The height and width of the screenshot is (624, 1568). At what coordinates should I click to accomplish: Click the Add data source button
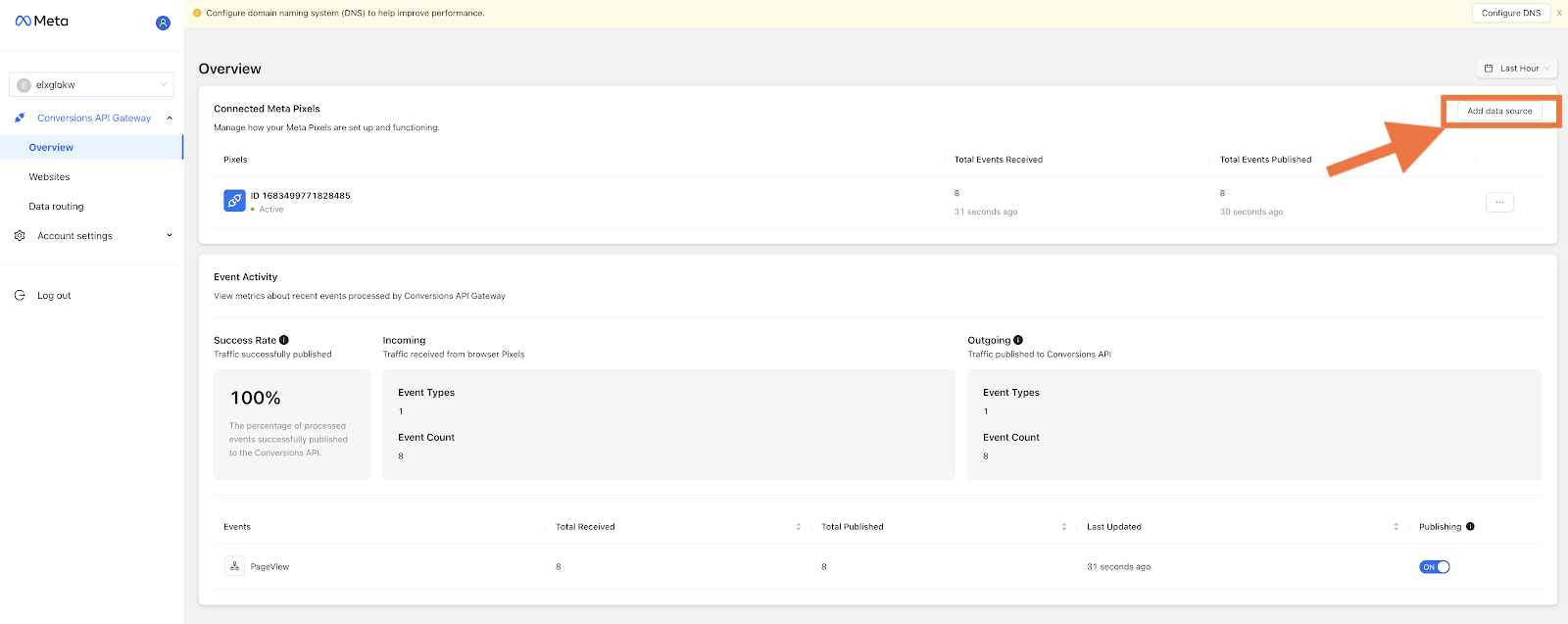(x=1499, y=111)
